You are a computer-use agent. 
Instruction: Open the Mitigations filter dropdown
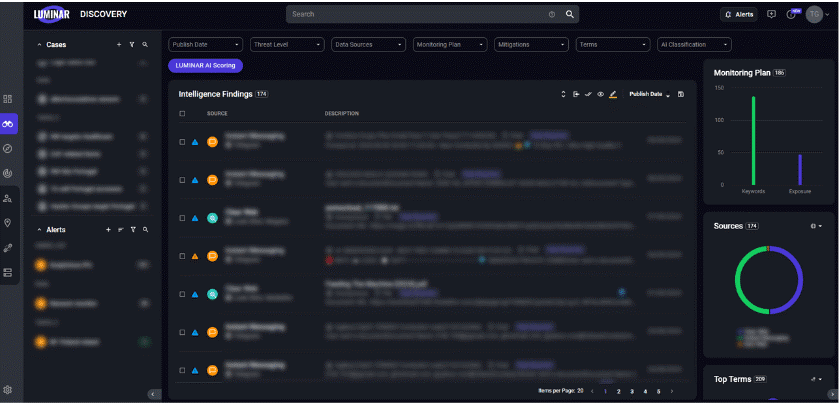[531, 45]
